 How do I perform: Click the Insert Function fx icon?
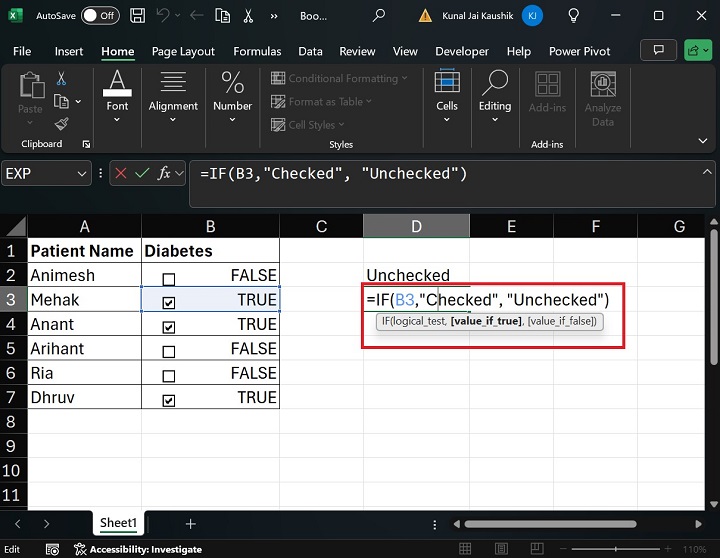(x=165, y=173)
